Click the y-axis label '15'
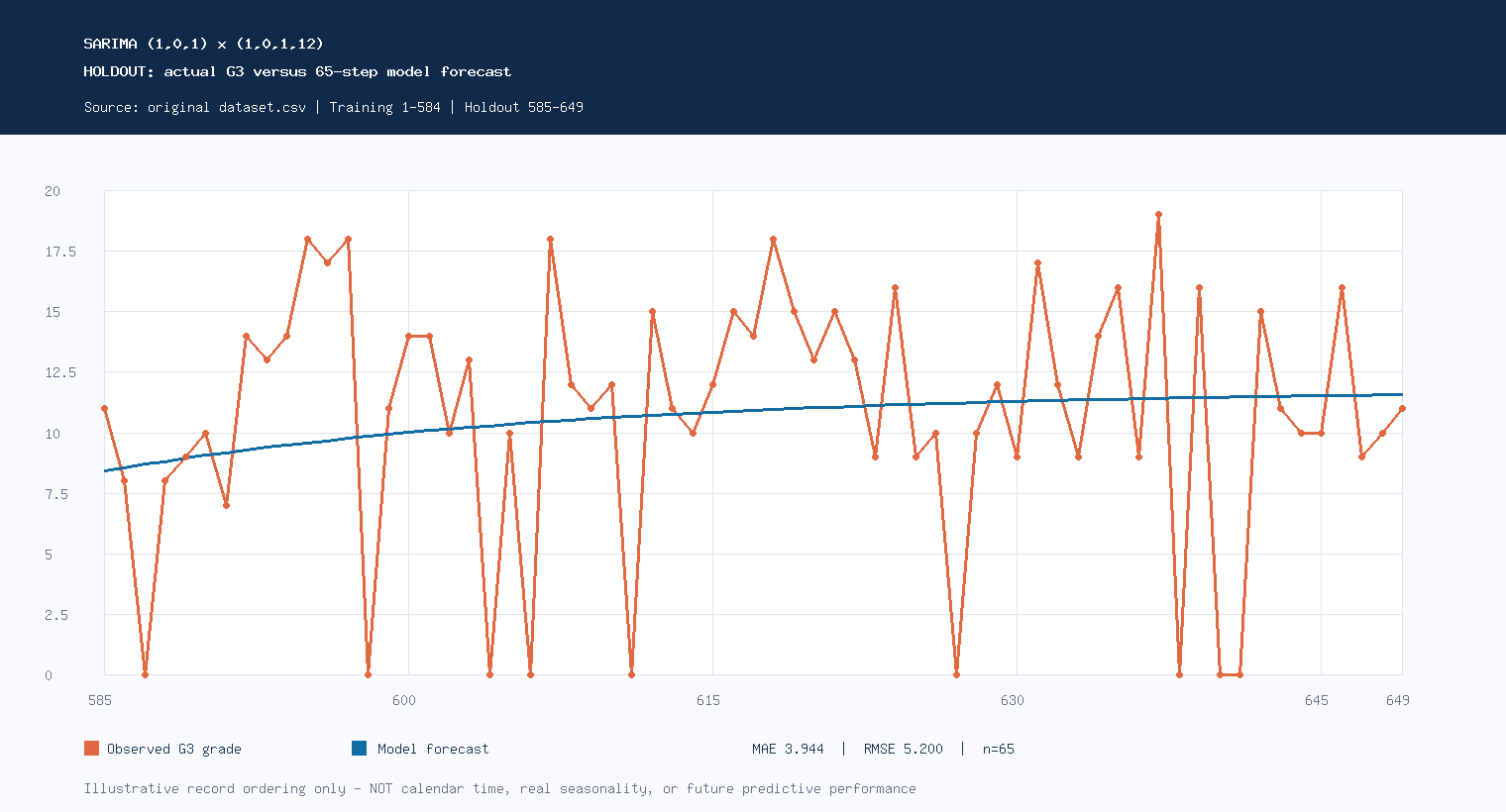Screen dimensions: 1506x812 (x=53, y=312)
